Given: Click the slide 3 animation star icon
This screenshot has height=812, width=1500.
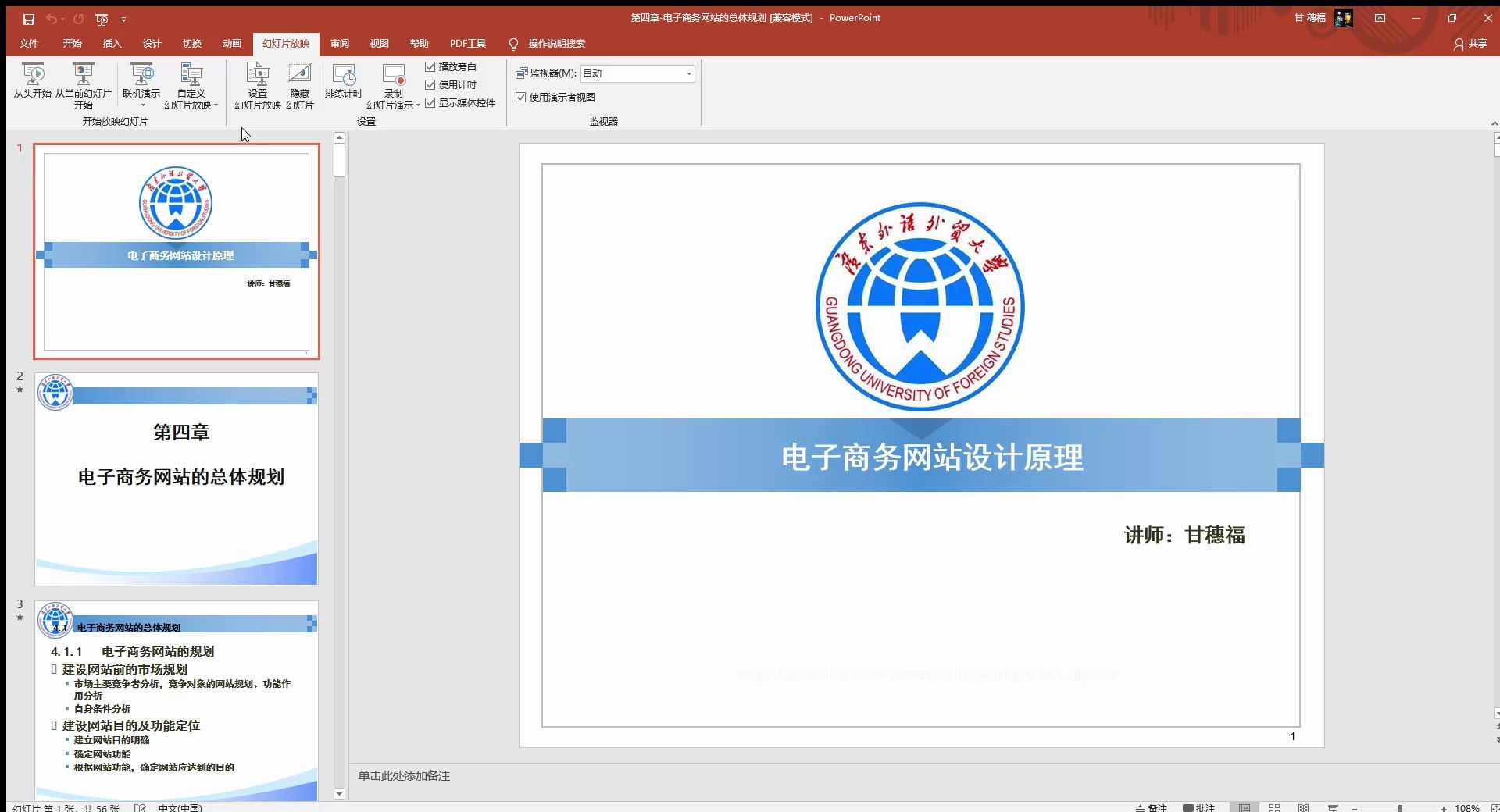Looking at the screenshot, I should coord(20,618).
